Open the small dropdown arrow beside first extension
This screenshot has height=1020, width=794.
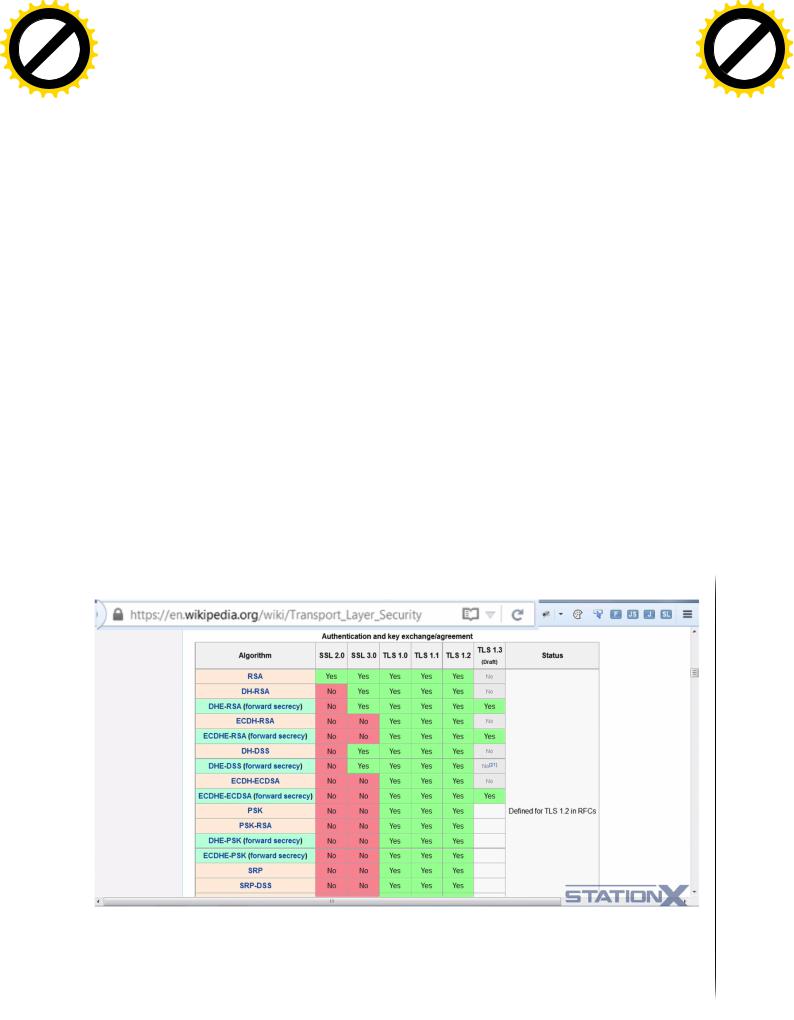(x=561, y=614)
